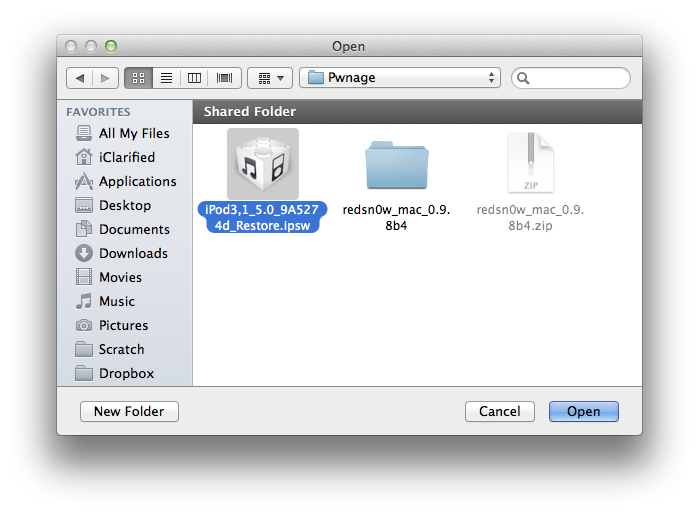This screenshot has width=699, height=514.
Task: Select the redsn0w_mac_0.9.8b4.zip archive
Action: pos(530,165)
